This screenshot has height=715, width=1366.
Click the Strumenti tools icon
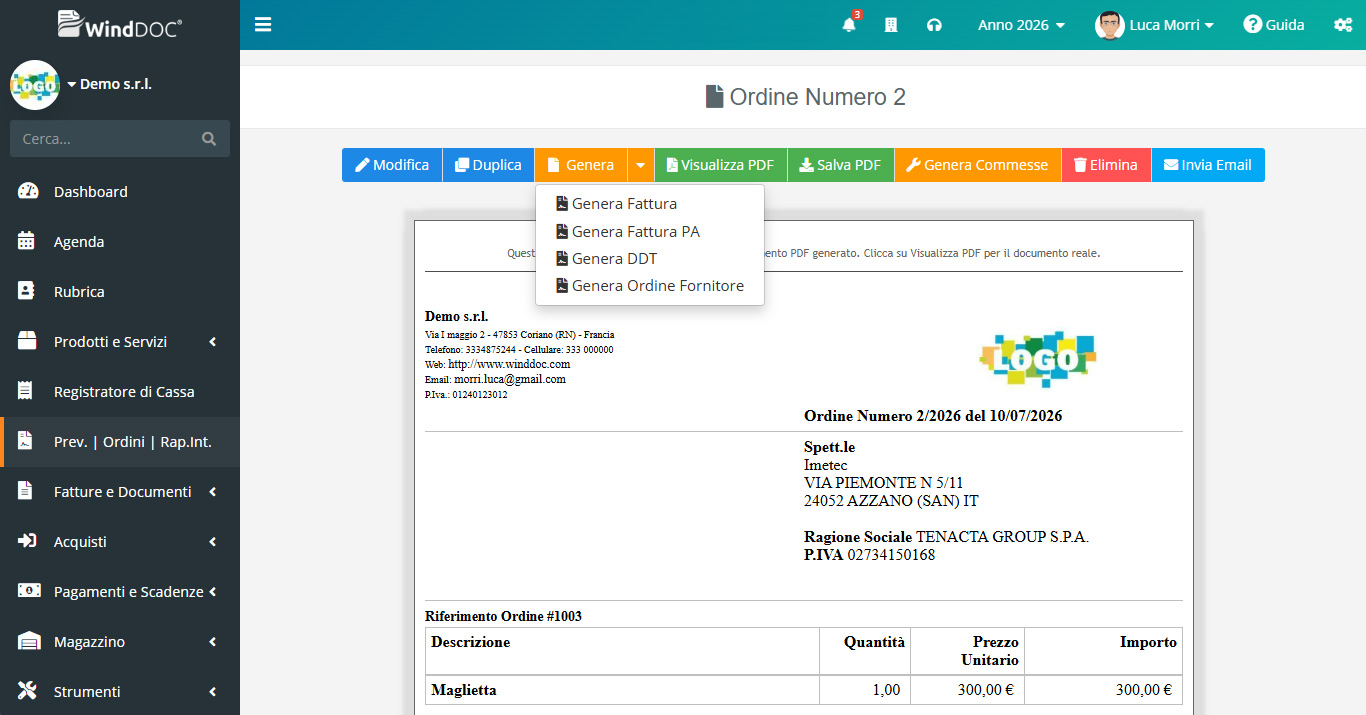point(28,691)
